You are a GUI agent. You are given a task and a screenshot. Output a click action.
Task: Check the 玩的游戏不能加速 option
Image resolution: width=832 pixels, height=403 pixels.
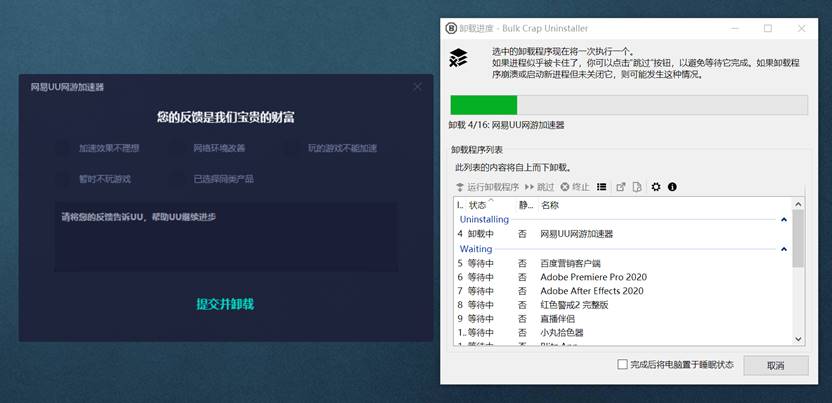pyautogui.click(x=291, y=148)
